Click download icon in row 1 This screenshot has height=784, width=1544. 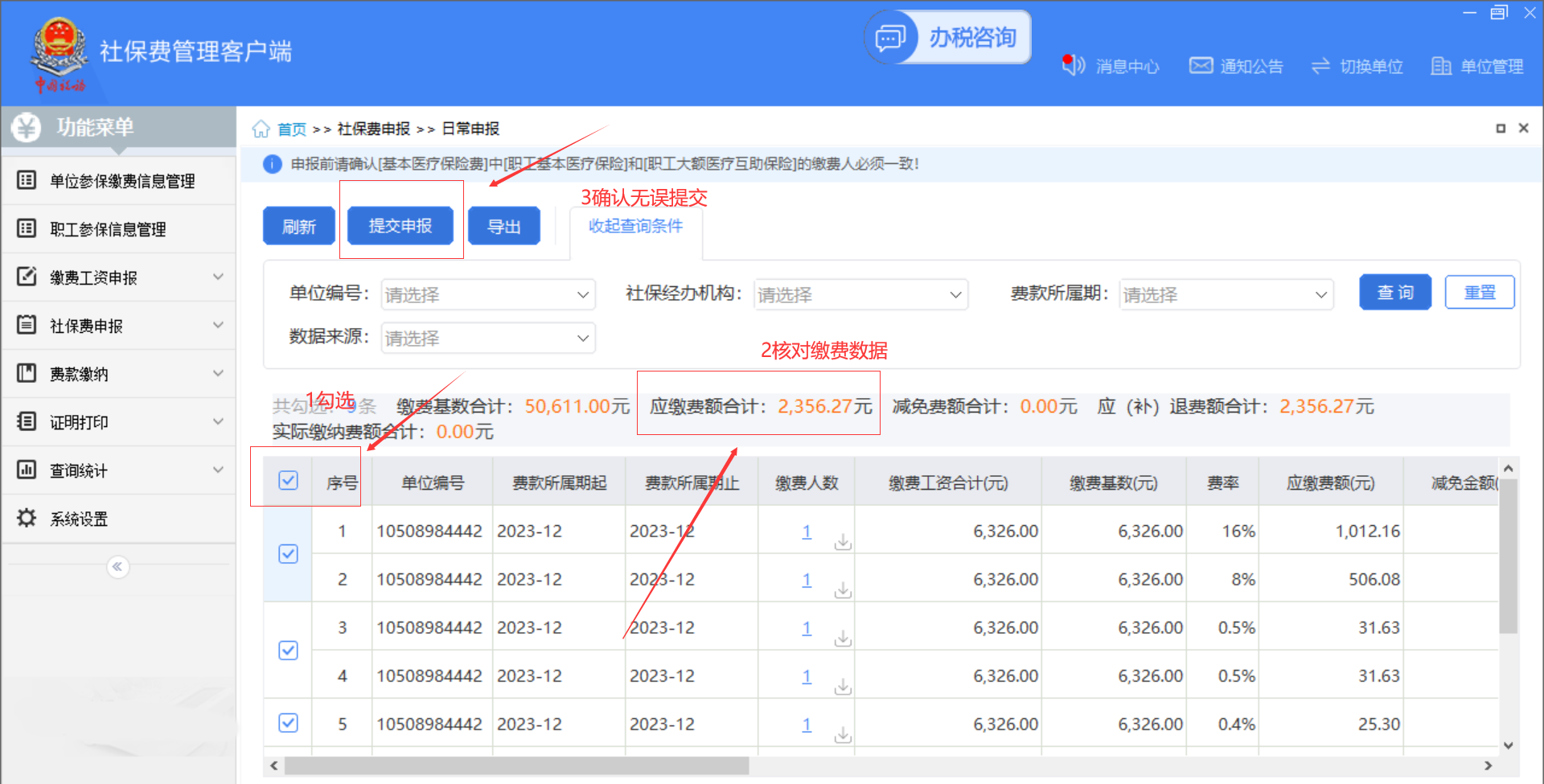(x=842, y=542)
